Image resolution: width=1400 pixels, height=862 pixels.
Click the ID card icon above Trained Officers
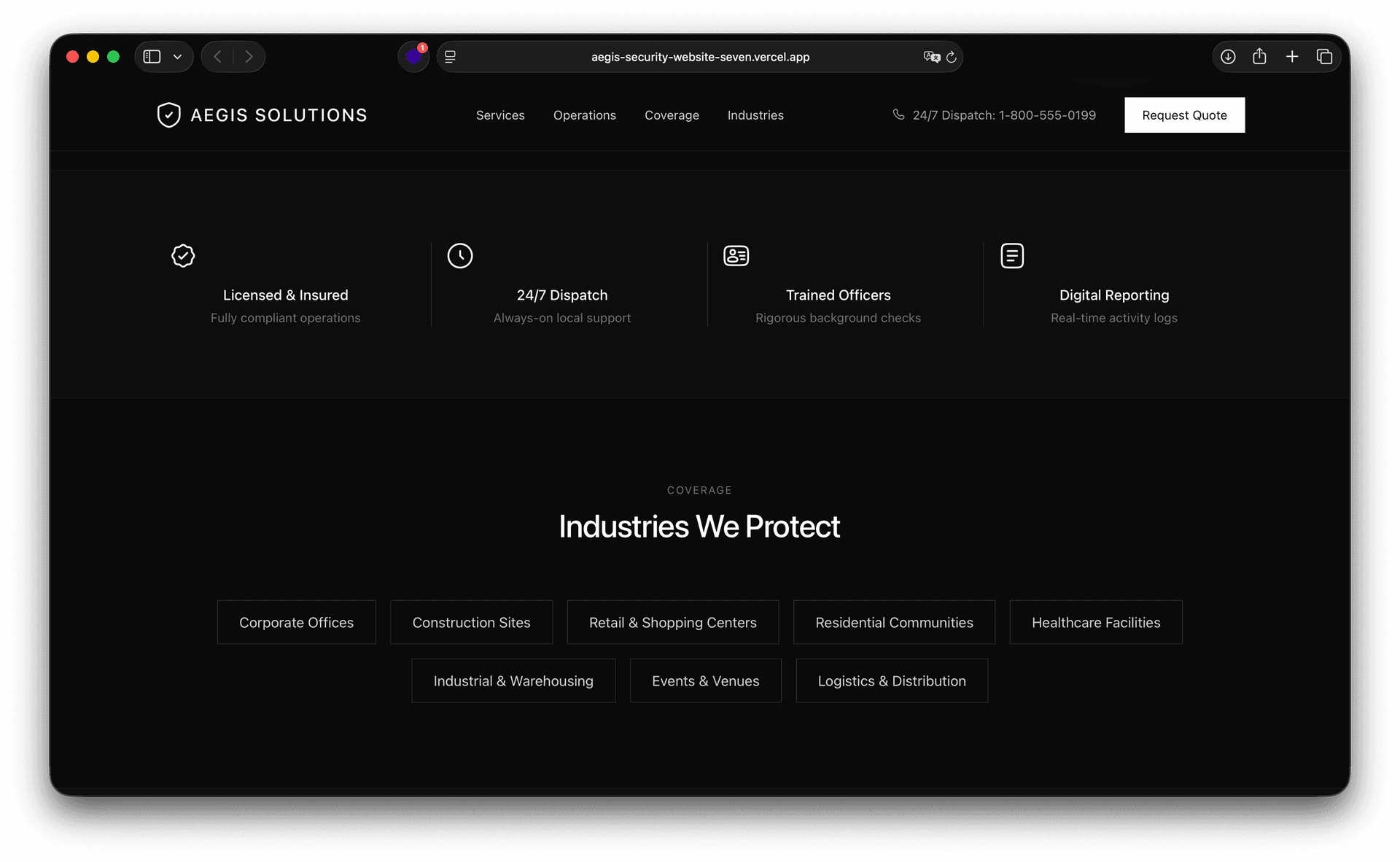coord(736,256)
